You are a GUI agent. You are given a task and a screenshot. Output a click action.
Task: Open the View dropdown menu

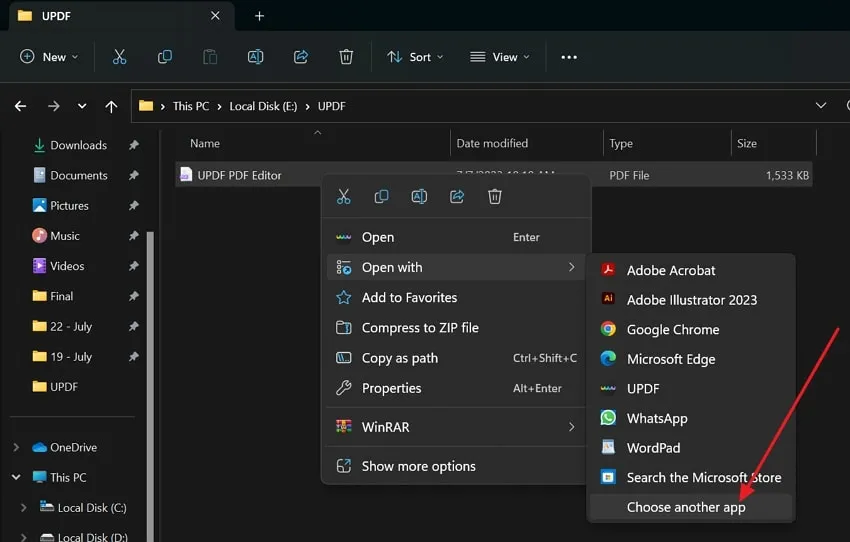tap(500, 57)
